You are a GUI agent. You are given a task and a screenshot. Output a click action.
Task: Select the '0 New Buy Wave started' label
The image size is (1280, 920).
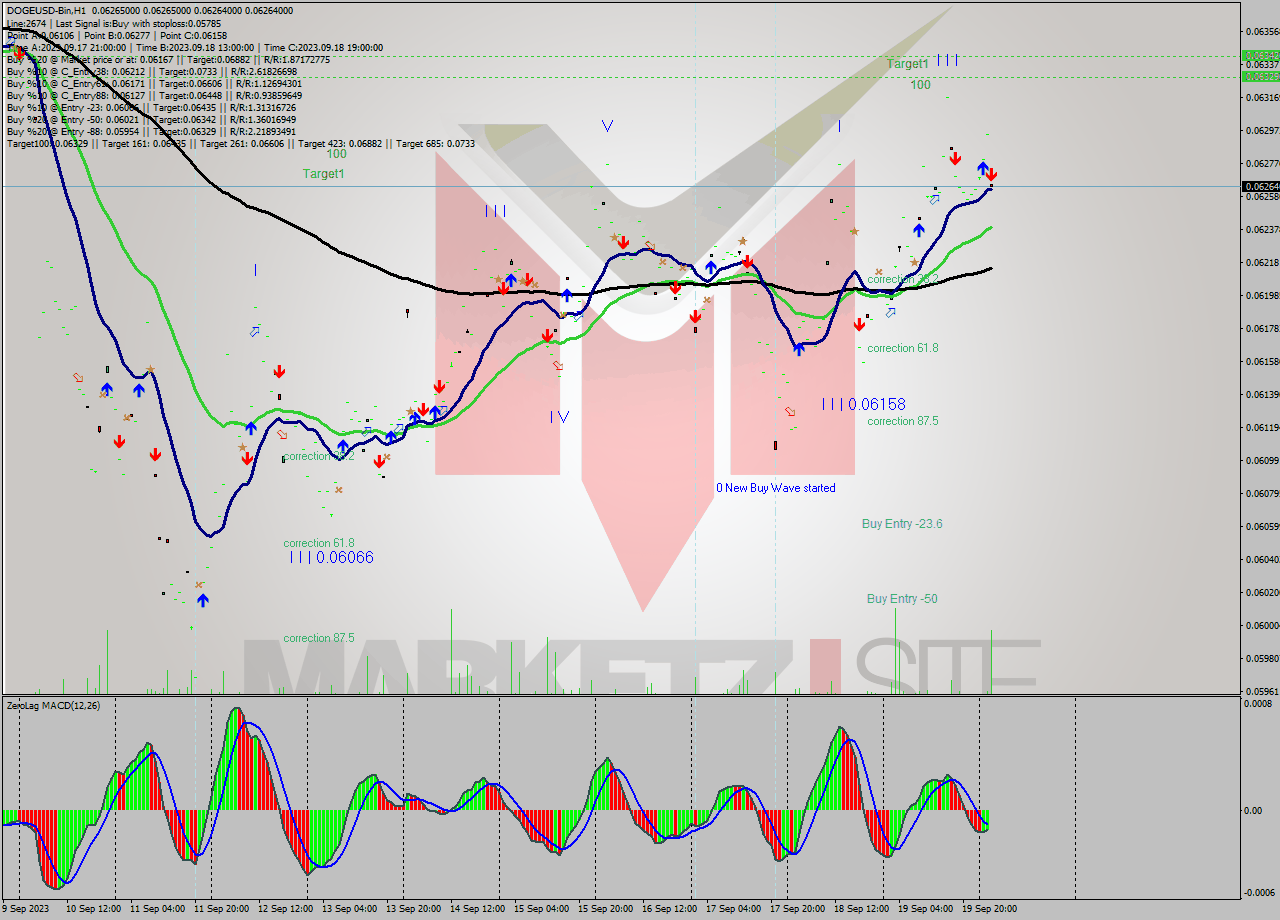pyautogui.click(x=775, y=488)
